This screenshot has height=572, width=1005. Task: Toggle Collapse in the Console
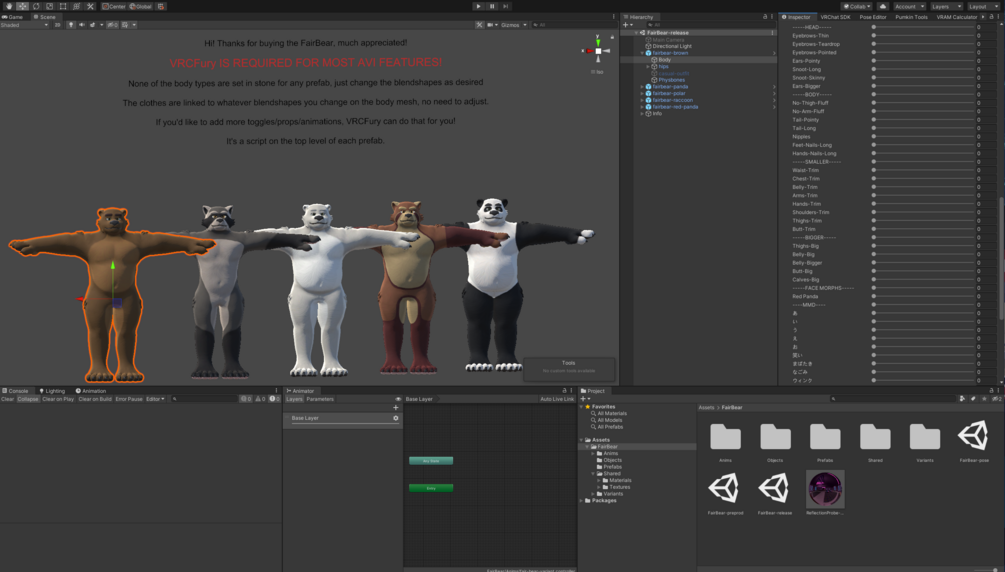pyautogui.click(x=28, y=399)
